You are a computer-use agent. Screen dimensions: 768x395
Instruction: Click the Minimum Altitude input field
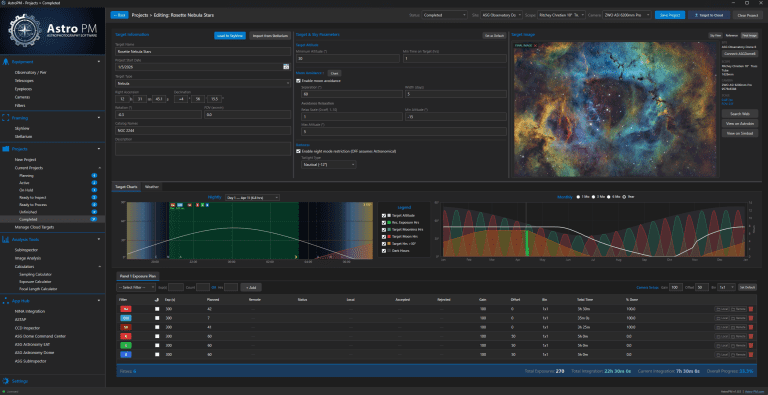348,58
